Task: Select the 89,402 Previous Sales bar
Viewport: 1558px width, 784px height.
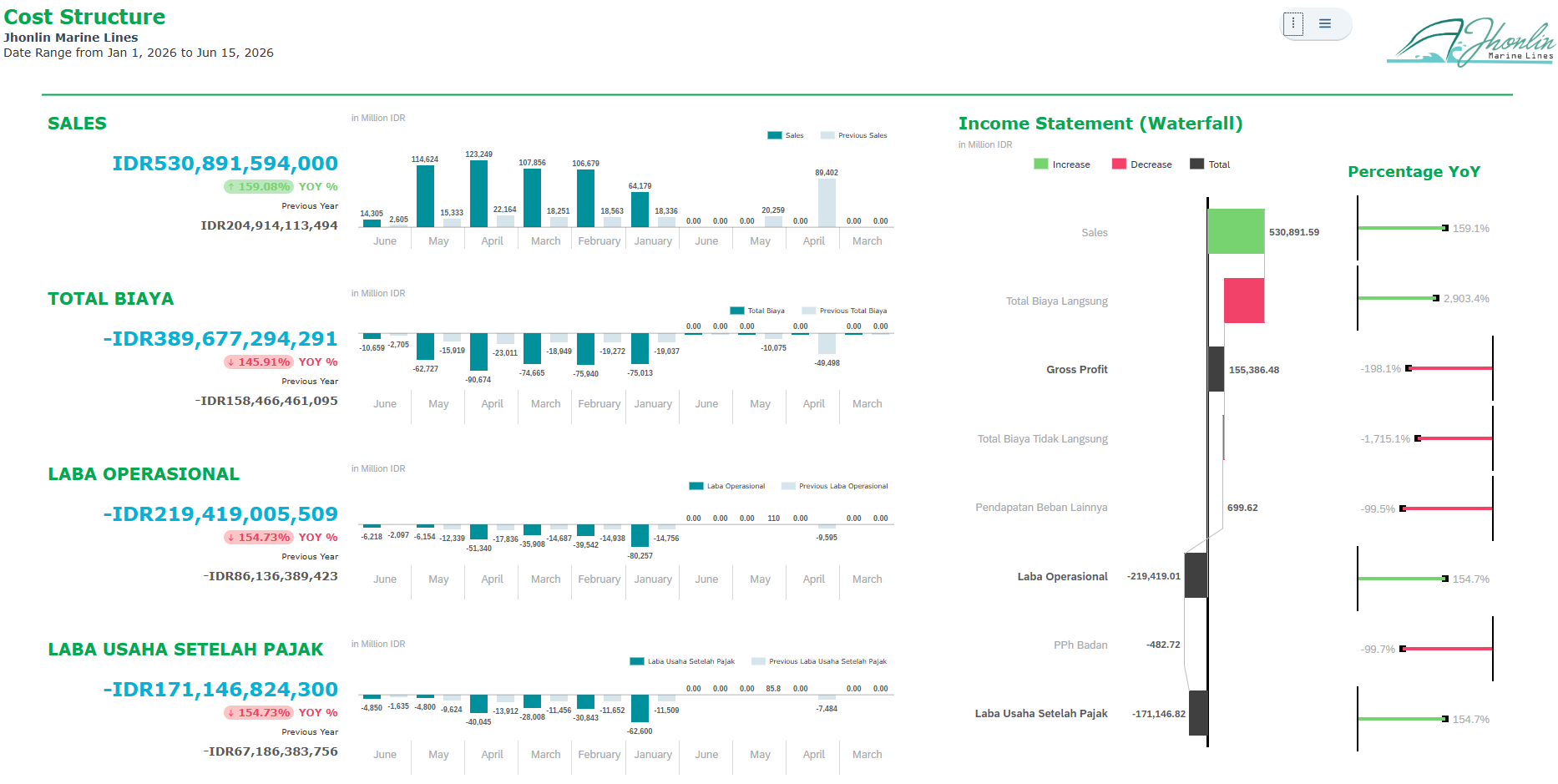Action: coord(827,203)
